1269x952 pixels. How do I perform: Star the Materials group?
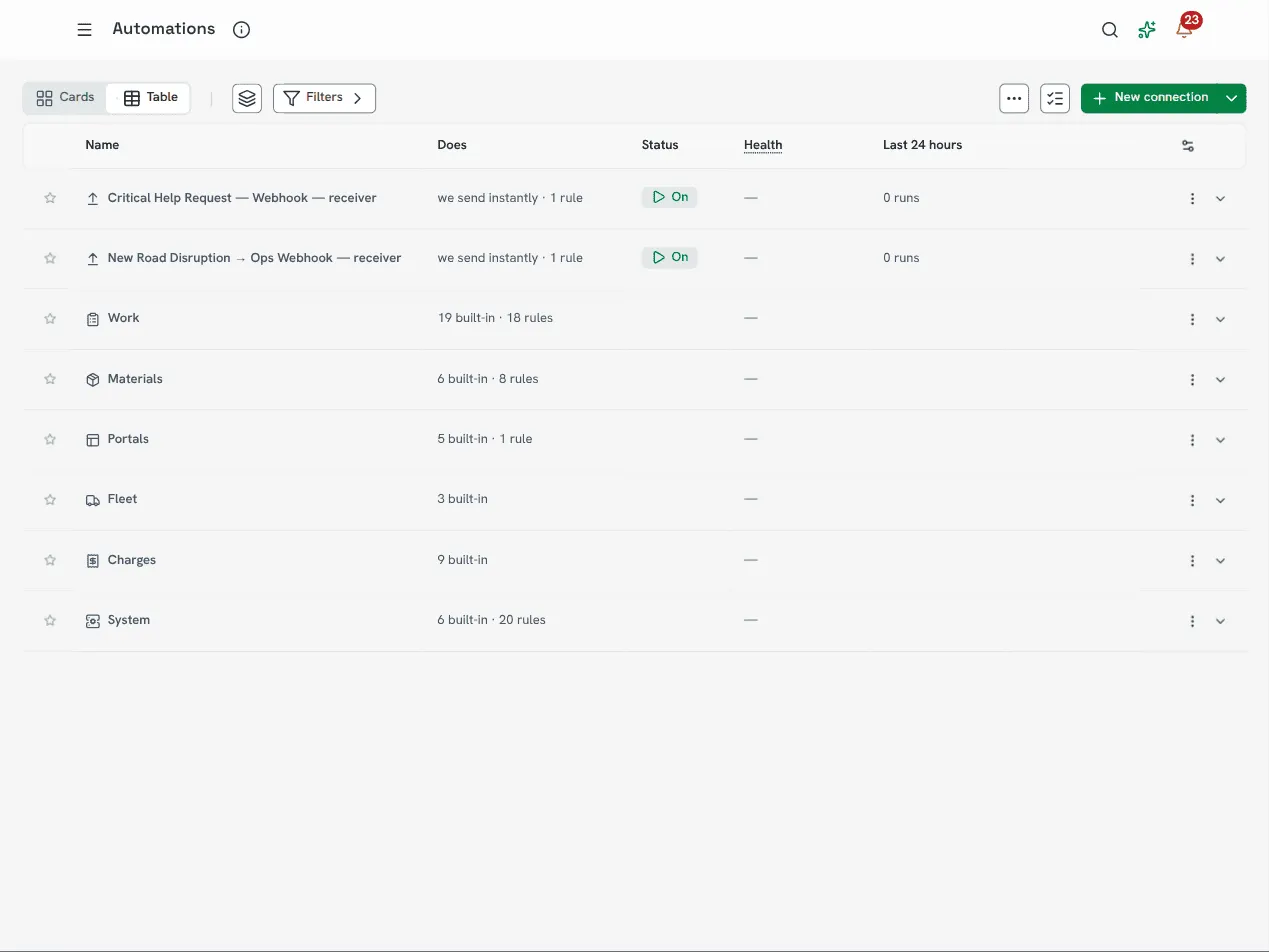pyautogui.click(x=50, y=379)
